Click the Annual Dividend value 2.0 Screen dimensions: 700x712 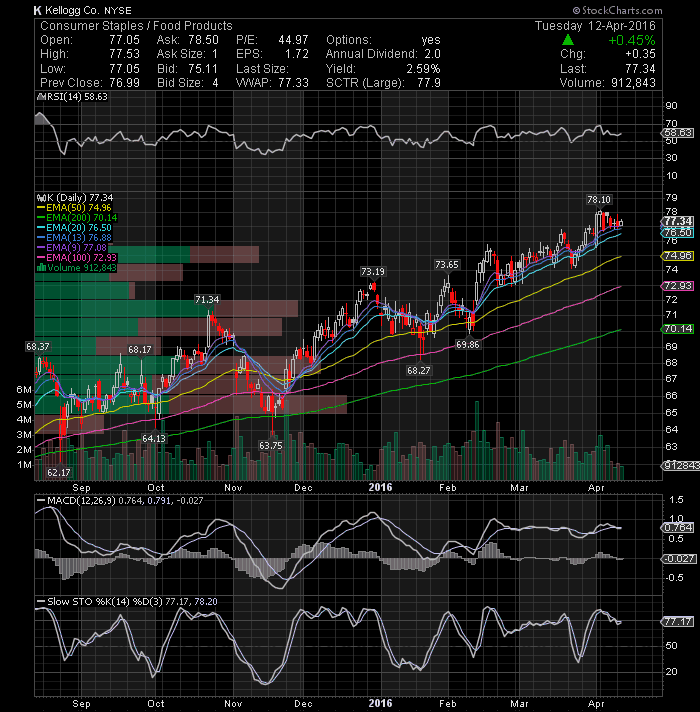click(x=432, y=54)
